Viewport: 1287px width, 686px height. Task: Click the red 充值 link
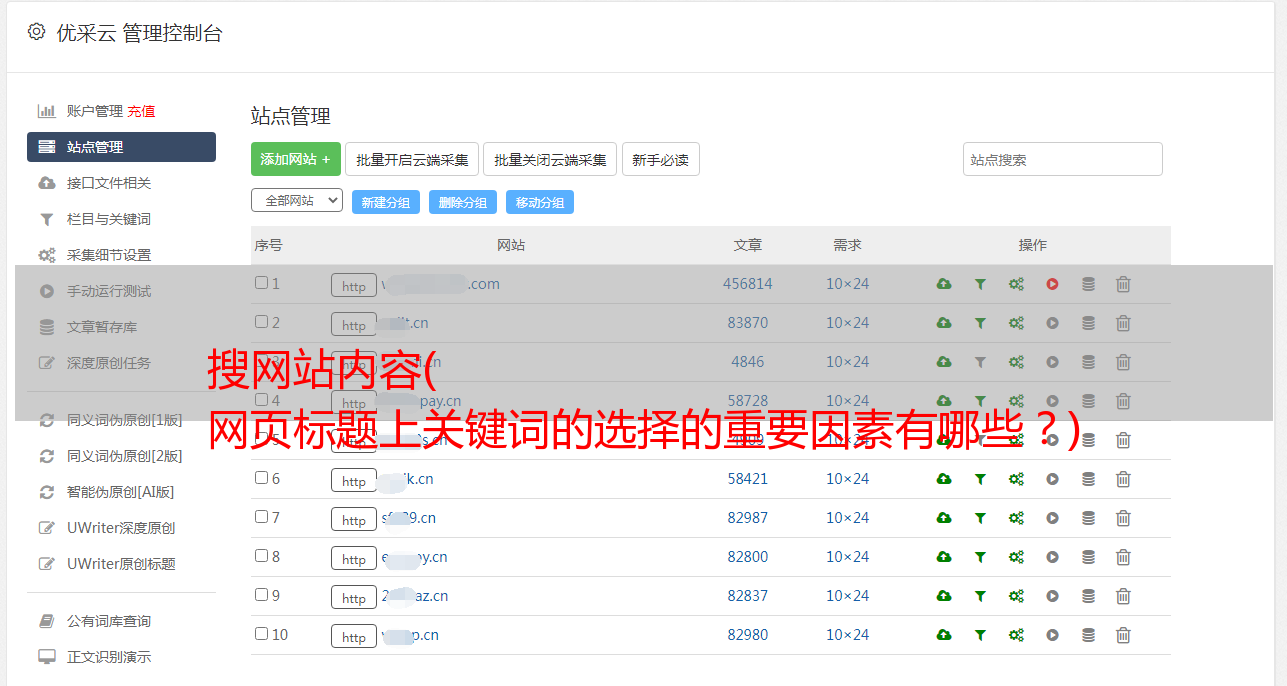[x=141, y=111]
